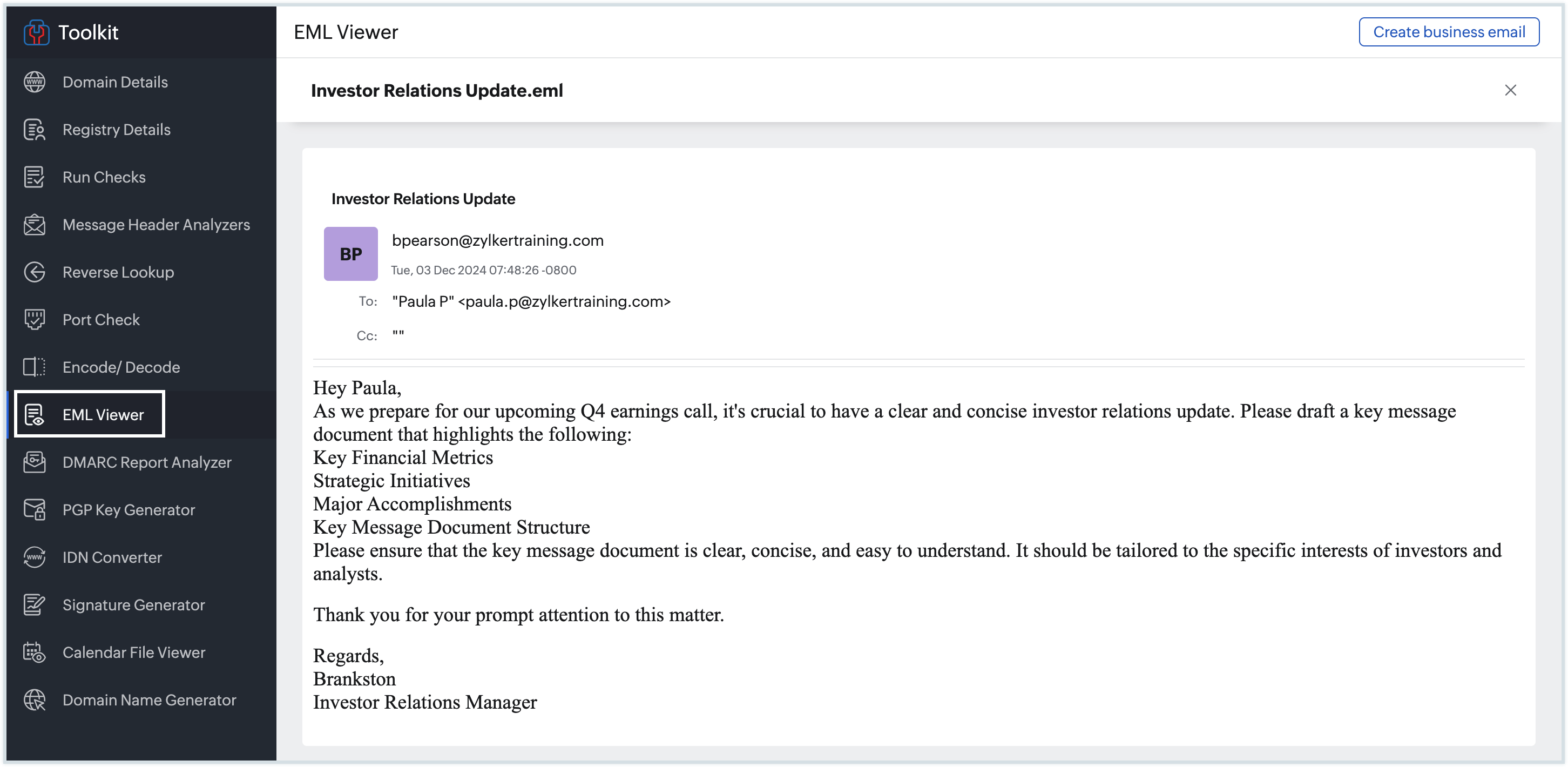Click the Domain Details globe icon
The image size is (1568, 767).
pos(35,82)
